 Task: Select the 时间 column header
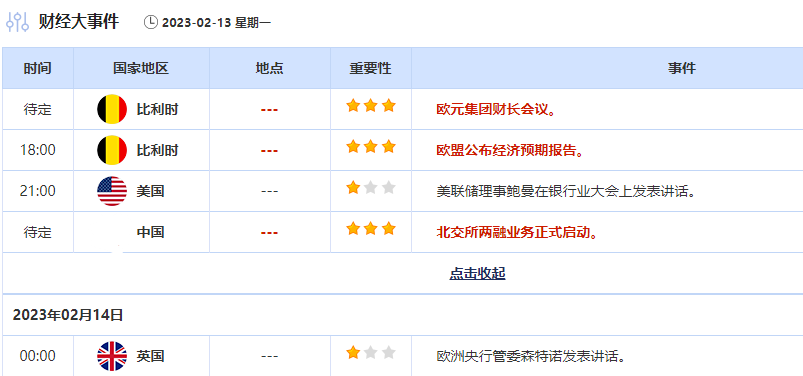pyautogui.click(x=38, y=68)
